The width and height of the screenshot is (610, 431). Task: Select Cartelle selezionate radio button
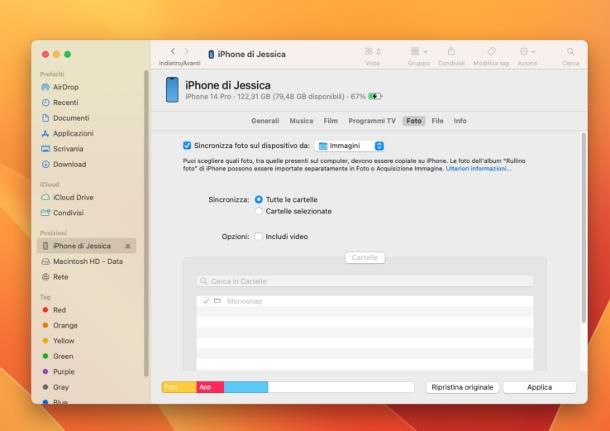click(258, 211)
